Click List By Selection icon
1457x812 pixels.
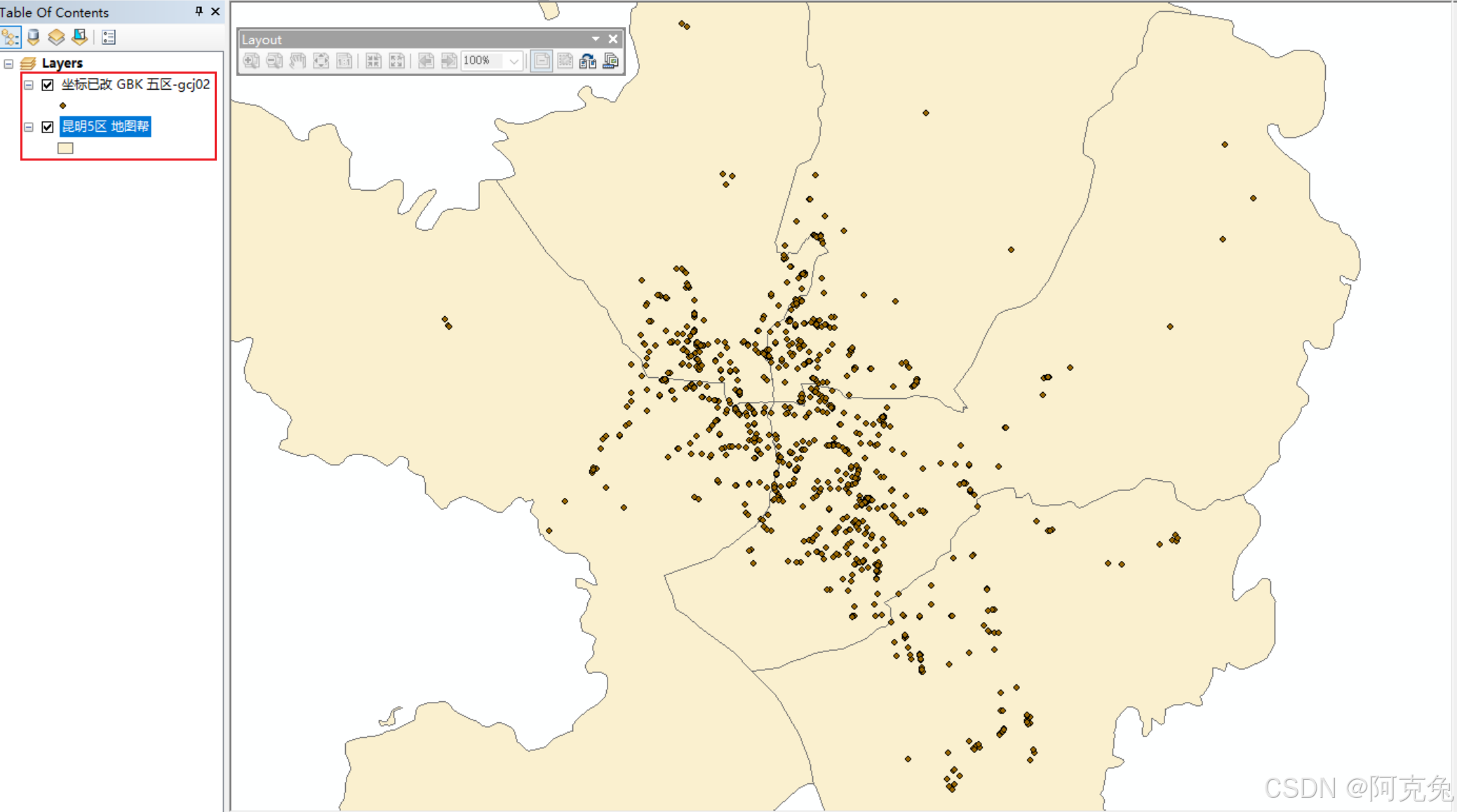point(79,37)
